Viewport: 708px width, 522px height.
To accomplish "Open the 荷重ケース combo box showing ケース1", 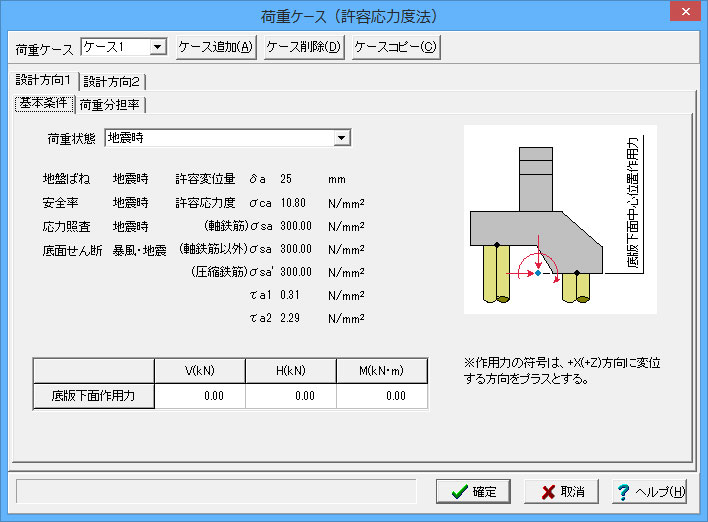I will (x=124, y=47).
